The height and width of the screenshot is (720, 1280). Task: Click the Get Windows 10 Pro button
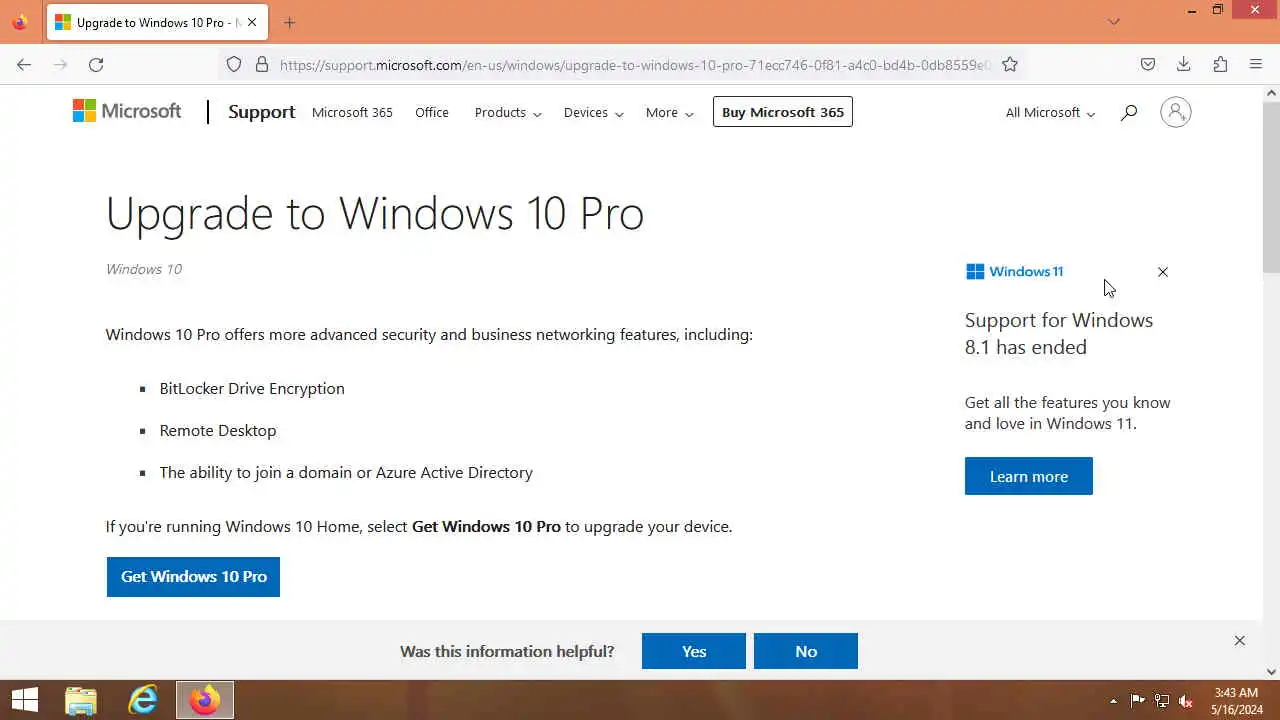(193, 576)
